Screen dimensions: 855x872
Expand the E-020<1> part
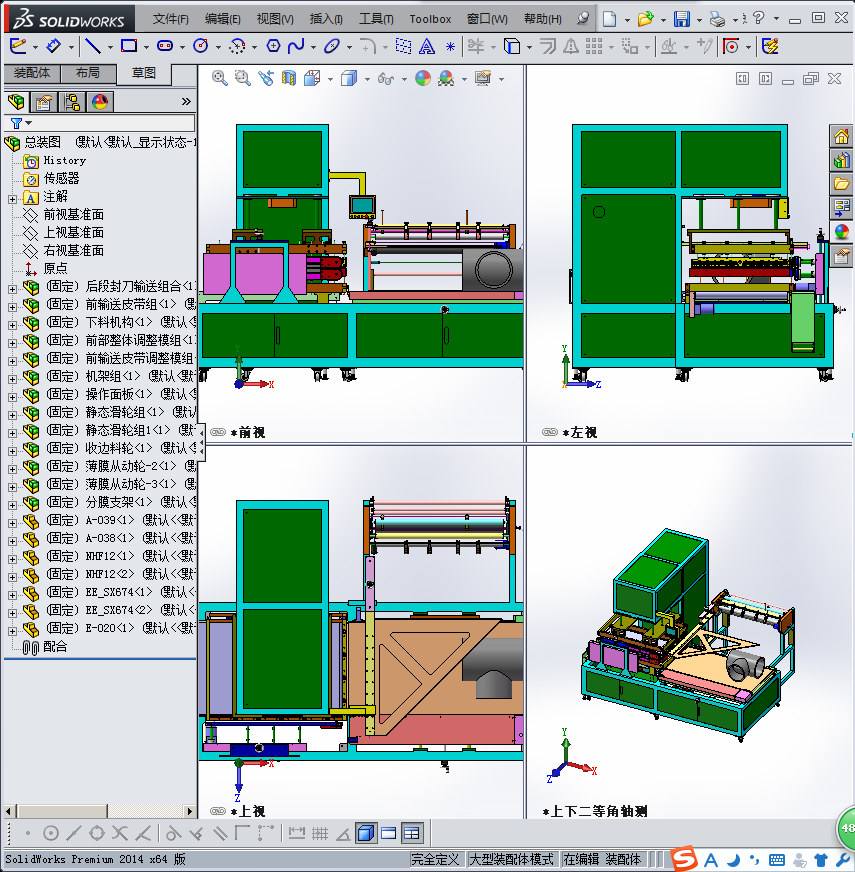(x=12, y=631)
